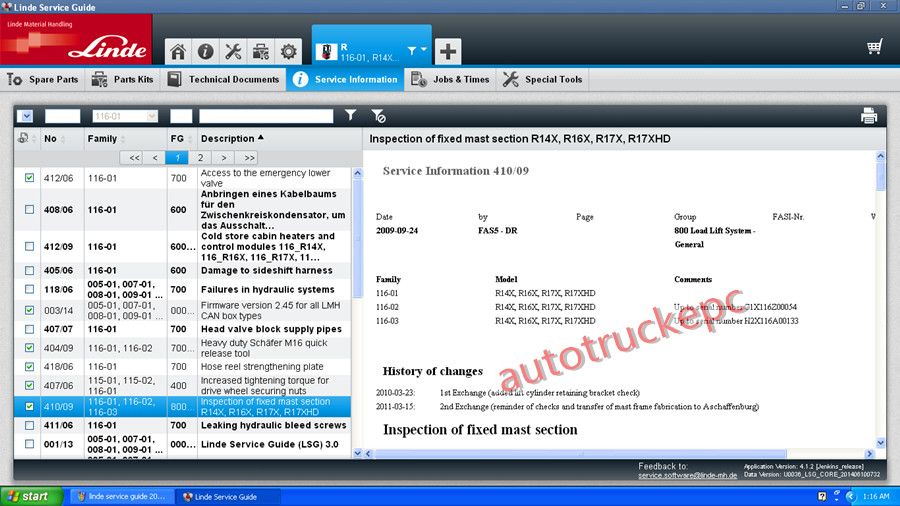Switch to Technical Documents tab
Image resolution: width=900 pixels, height=506 pixels.
tap(223, 79)
